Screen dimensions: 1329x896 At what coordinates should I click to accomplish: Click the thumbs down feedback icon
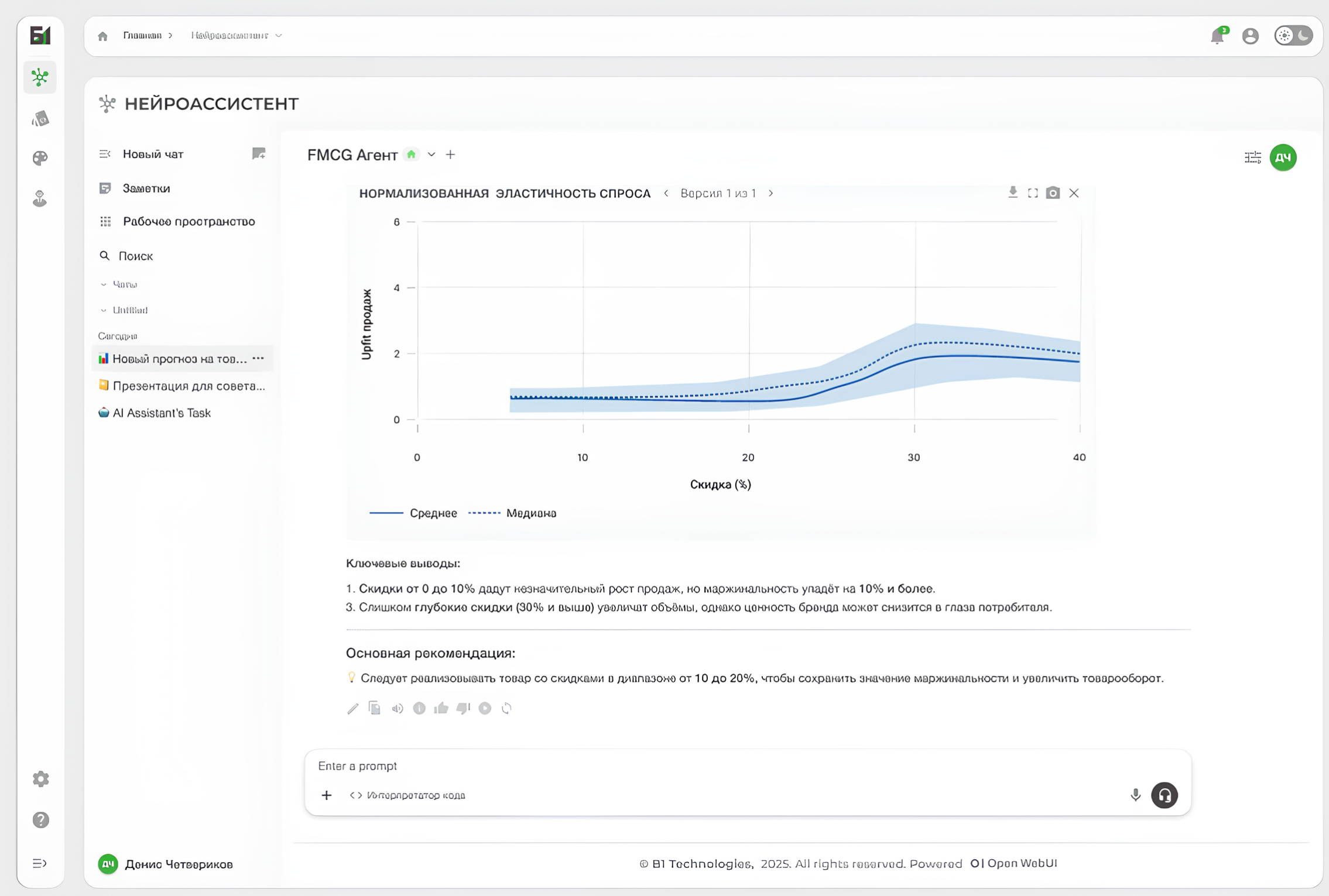(x=463, y=708)
